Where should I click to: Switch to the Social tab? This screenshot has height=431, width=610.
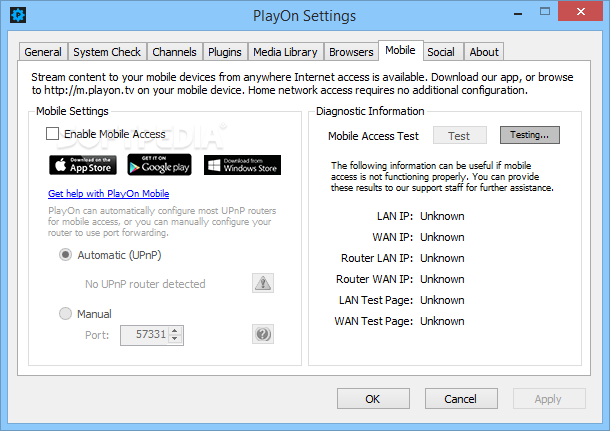point(441,52)
